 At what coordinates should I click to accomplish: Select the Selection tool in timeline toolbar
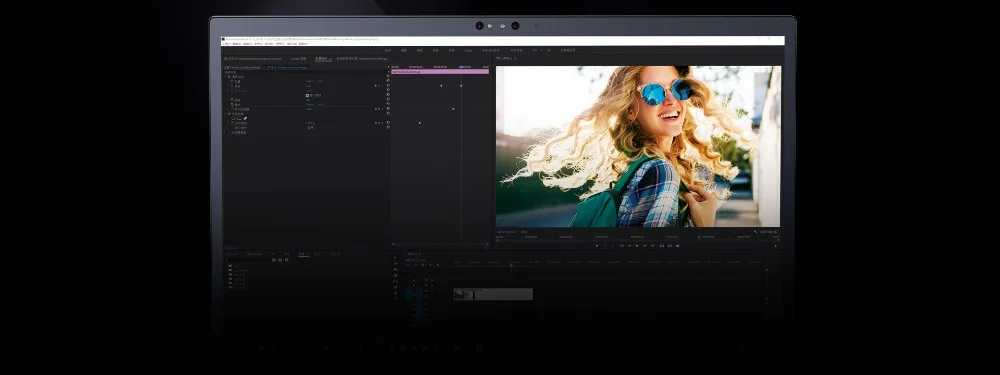pos(395,258)
